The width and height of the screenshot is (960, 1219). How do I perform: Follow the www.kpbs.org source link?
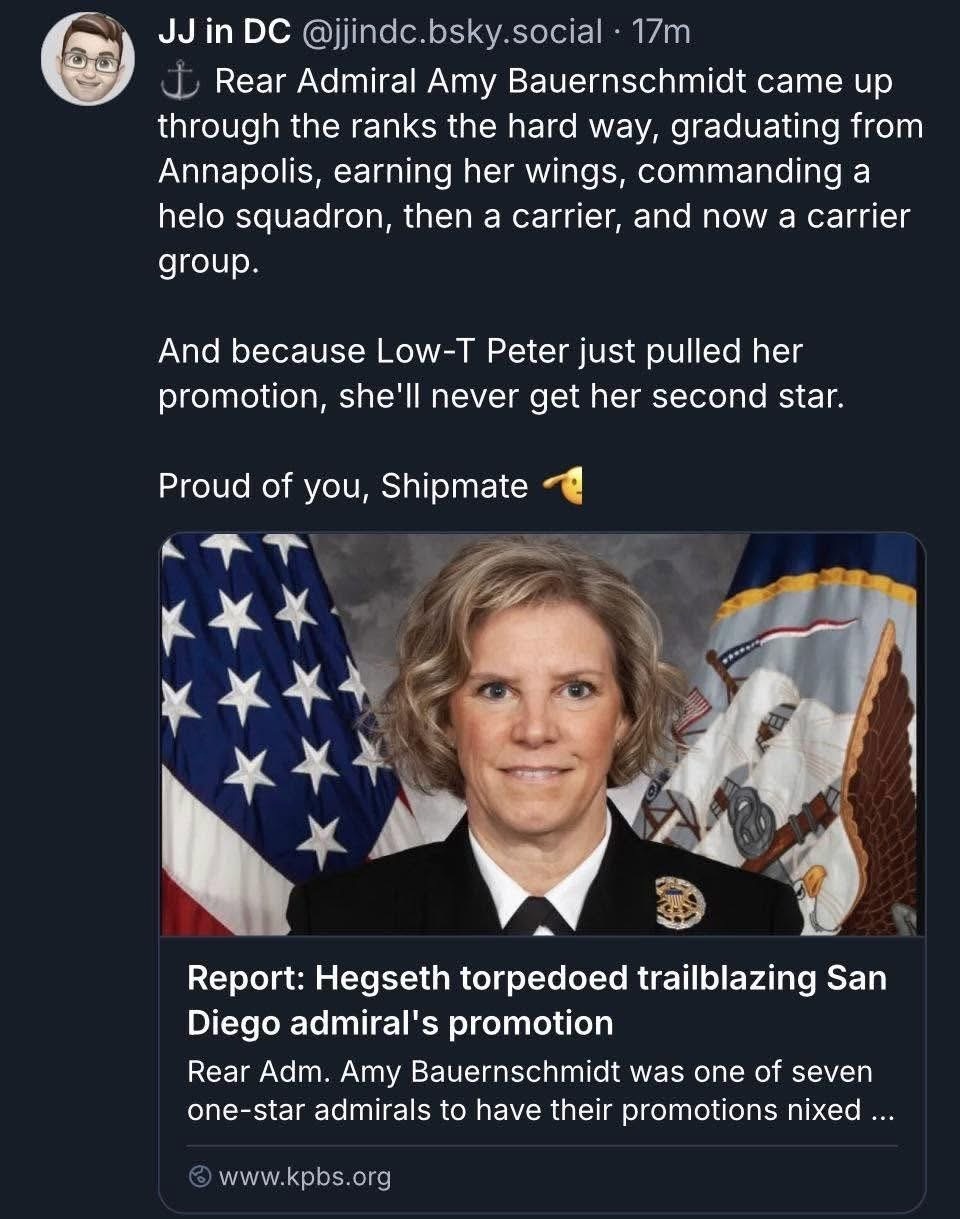(x=304, y=1177)
